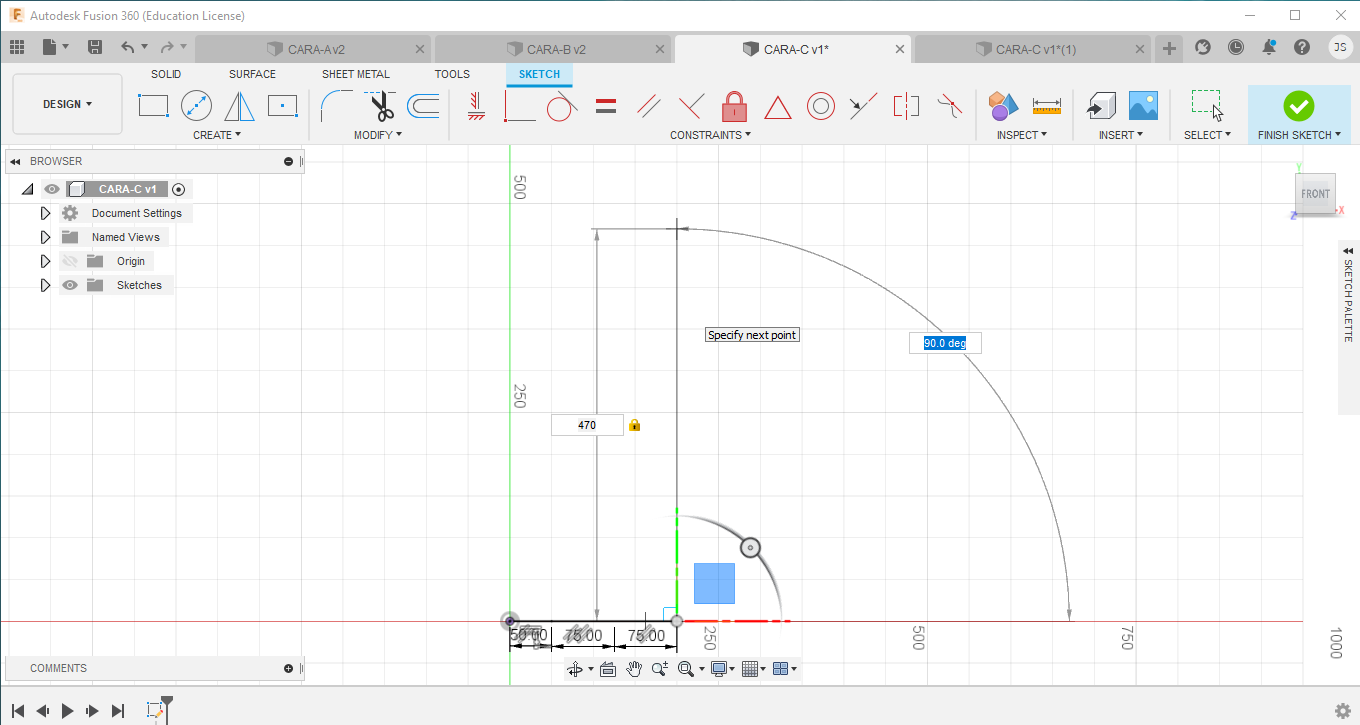Apply the Curvature constraint

(949, 104)
